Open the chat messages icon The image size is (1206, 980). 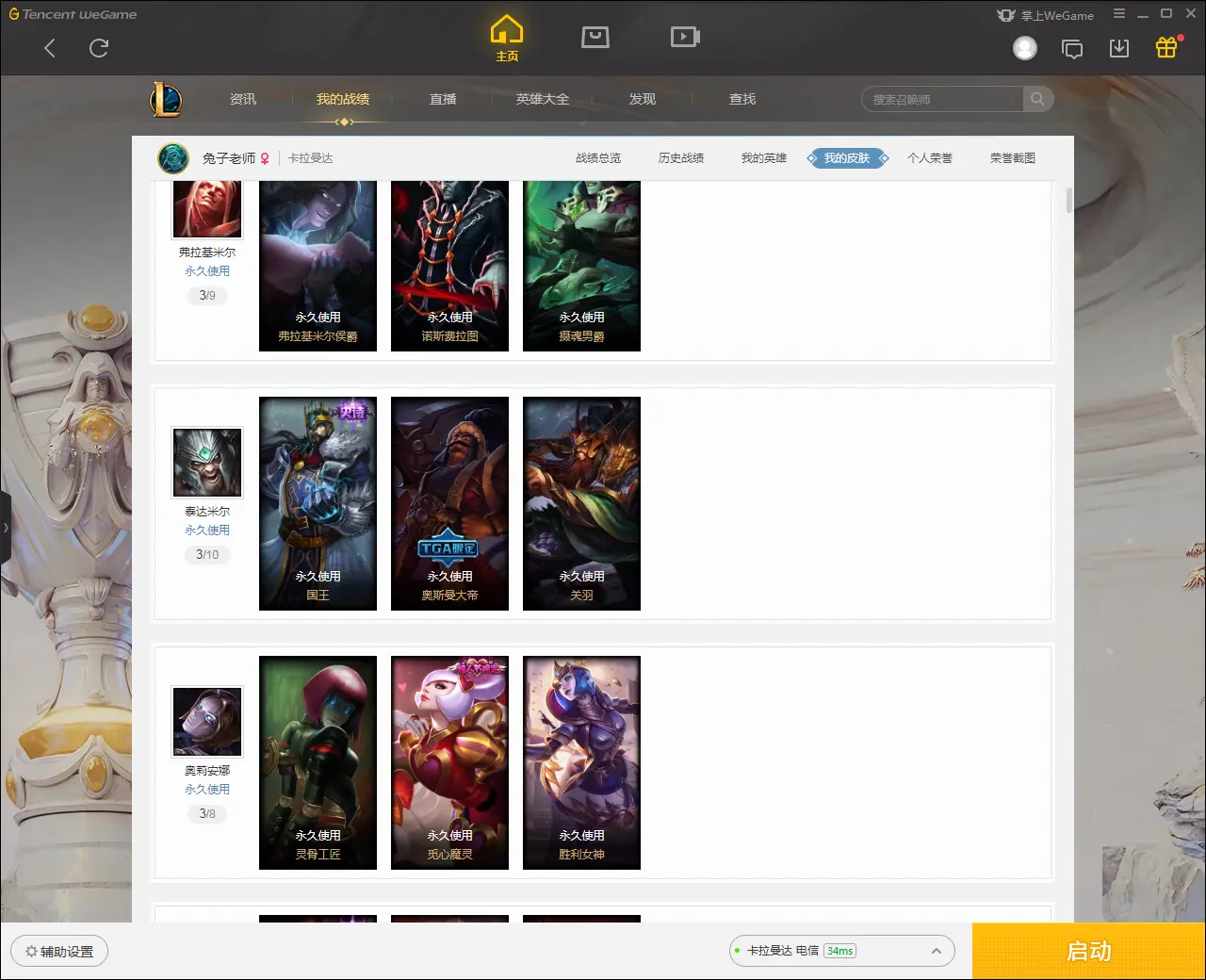click(x=1072, y=49)
